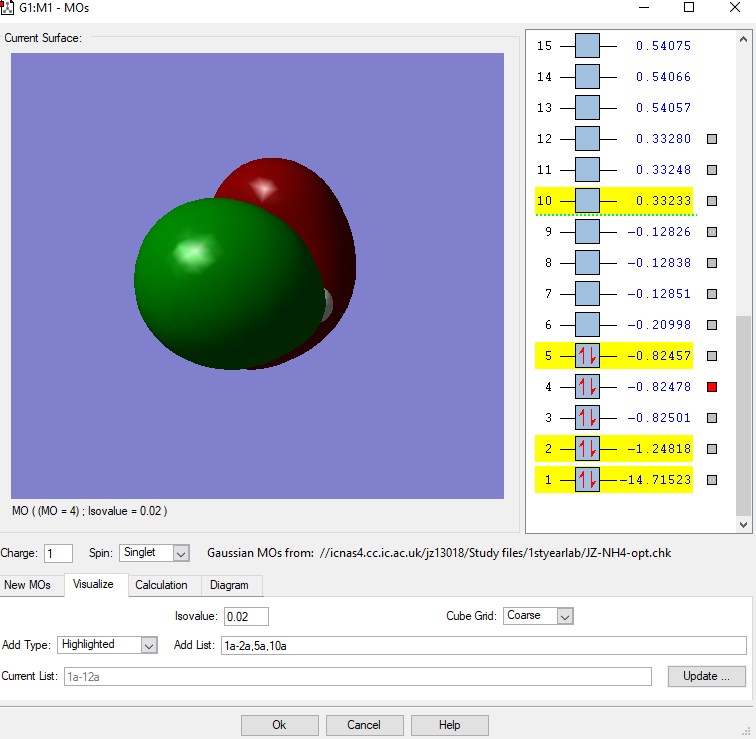756x739 pixels.
Task: Select the orbital box for MO 13
Action: point(587,108)
